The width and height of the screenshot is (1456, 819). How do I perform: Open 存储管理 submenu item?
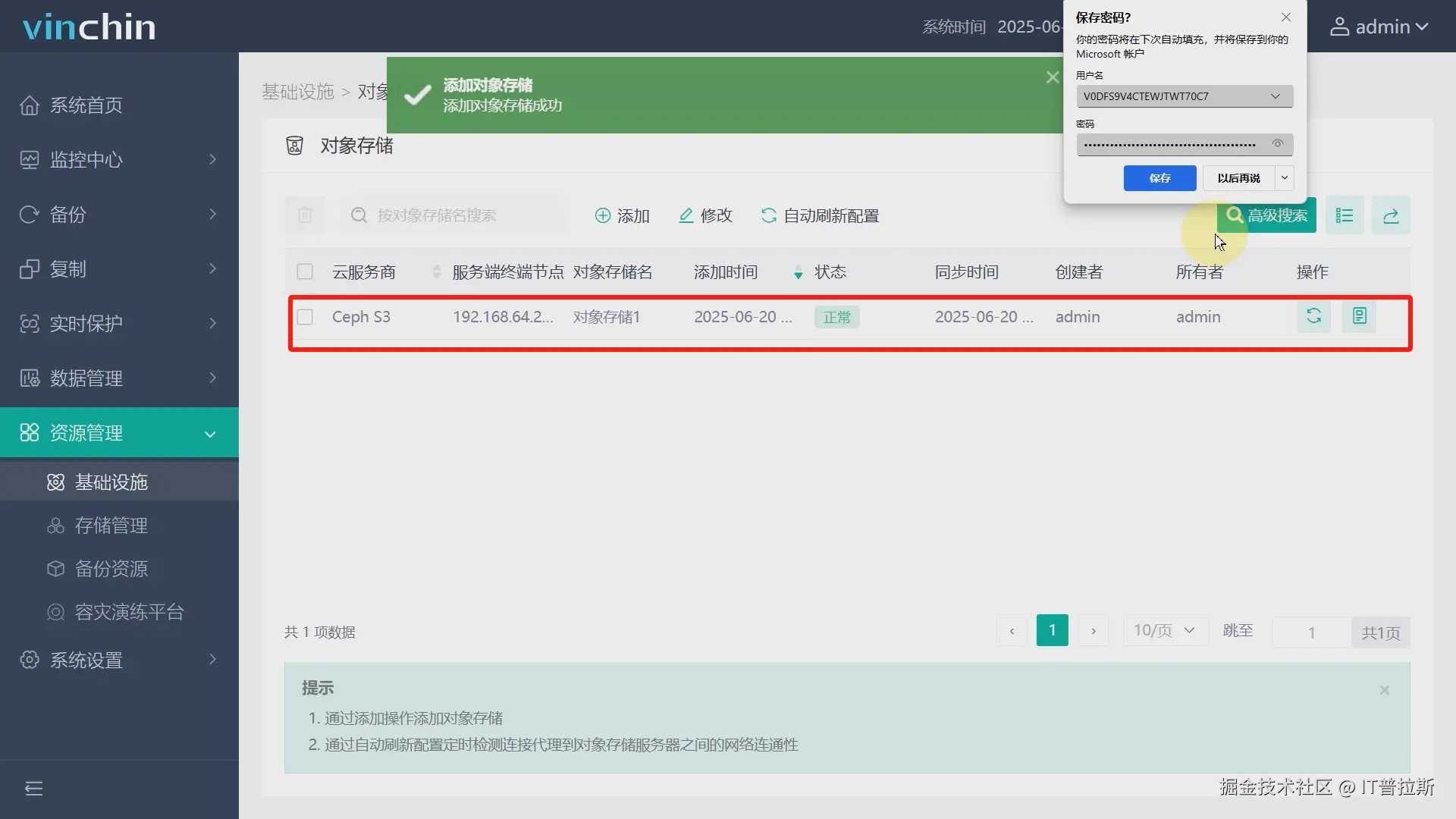(111, 526)
